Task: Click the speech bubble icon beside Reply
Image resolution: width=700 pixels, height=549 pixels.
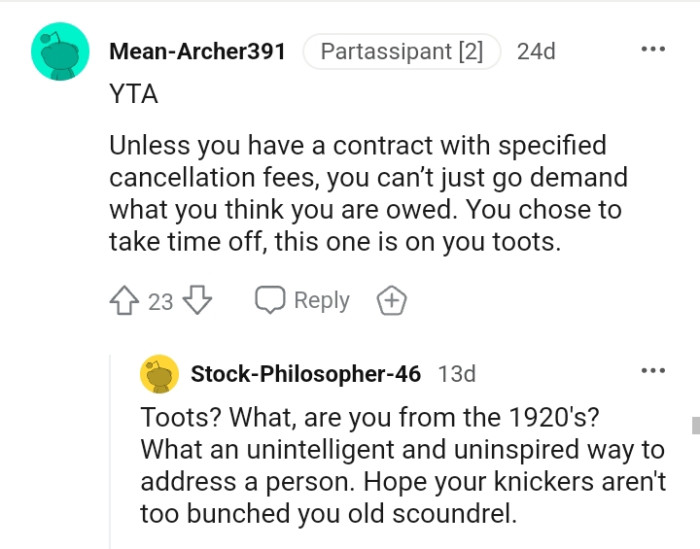Action: [x=270, y=300]
